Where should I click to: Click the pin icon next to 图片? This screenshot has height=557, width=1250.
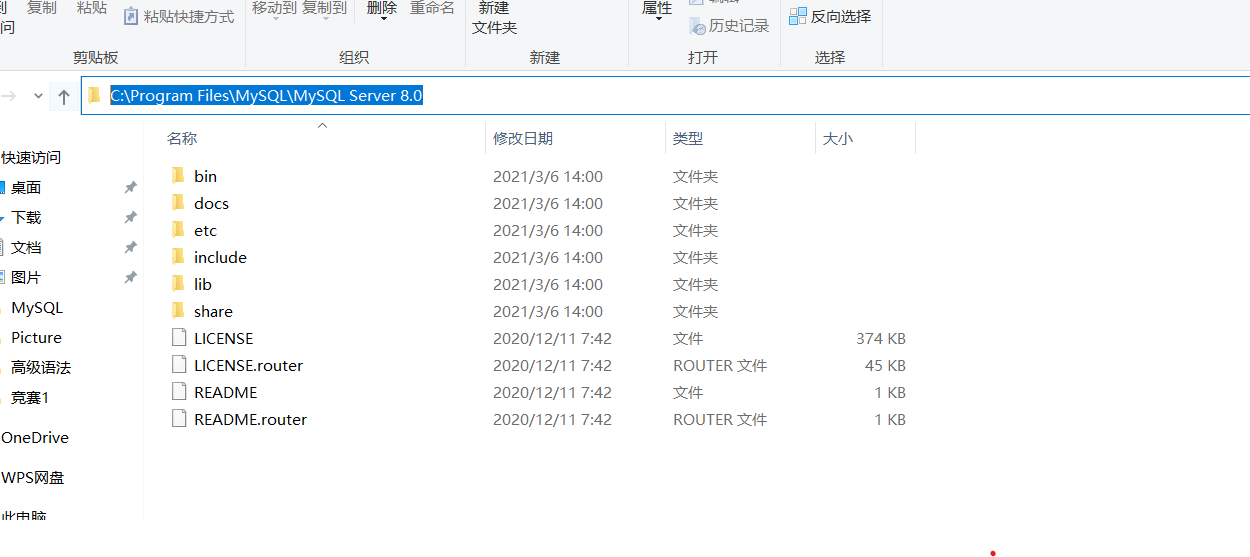tap(130, 278)
